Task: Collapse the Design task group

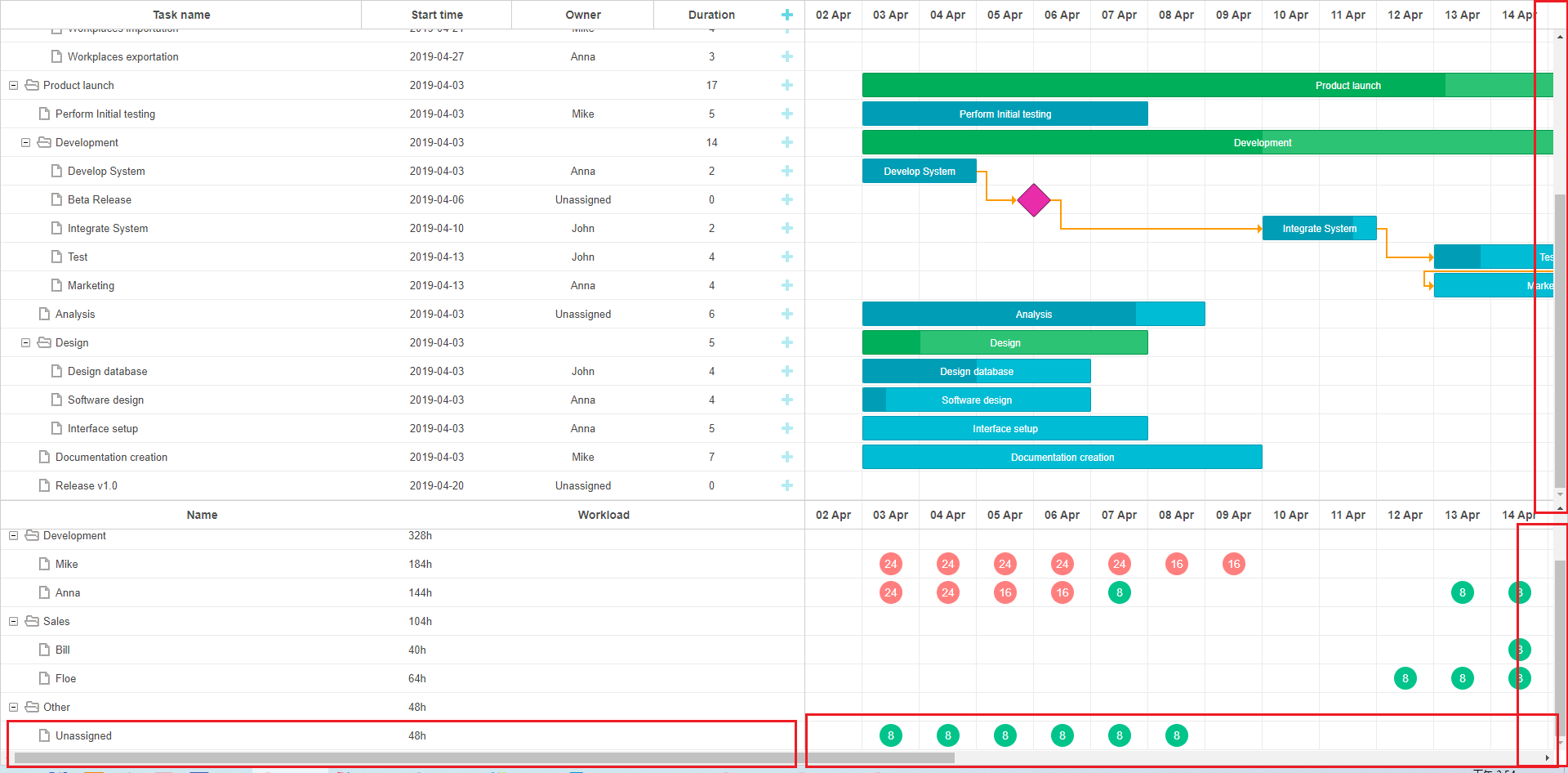Action: tap(25, 342)
